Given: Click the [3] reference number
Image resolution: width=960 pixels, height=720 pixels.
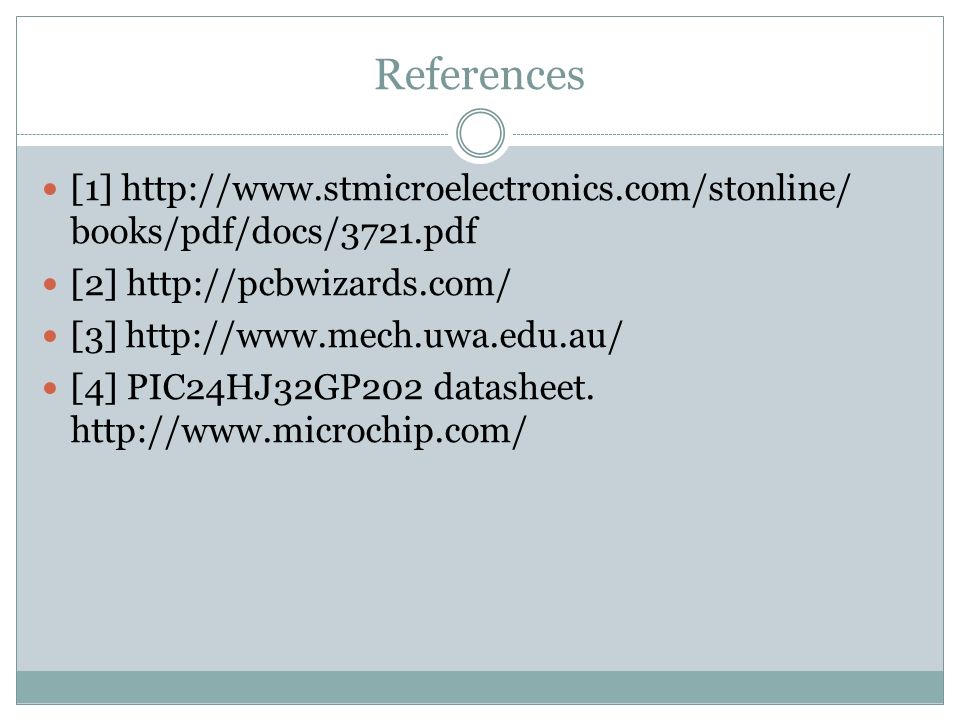Looking at the screenshot, I should point(94,337).
